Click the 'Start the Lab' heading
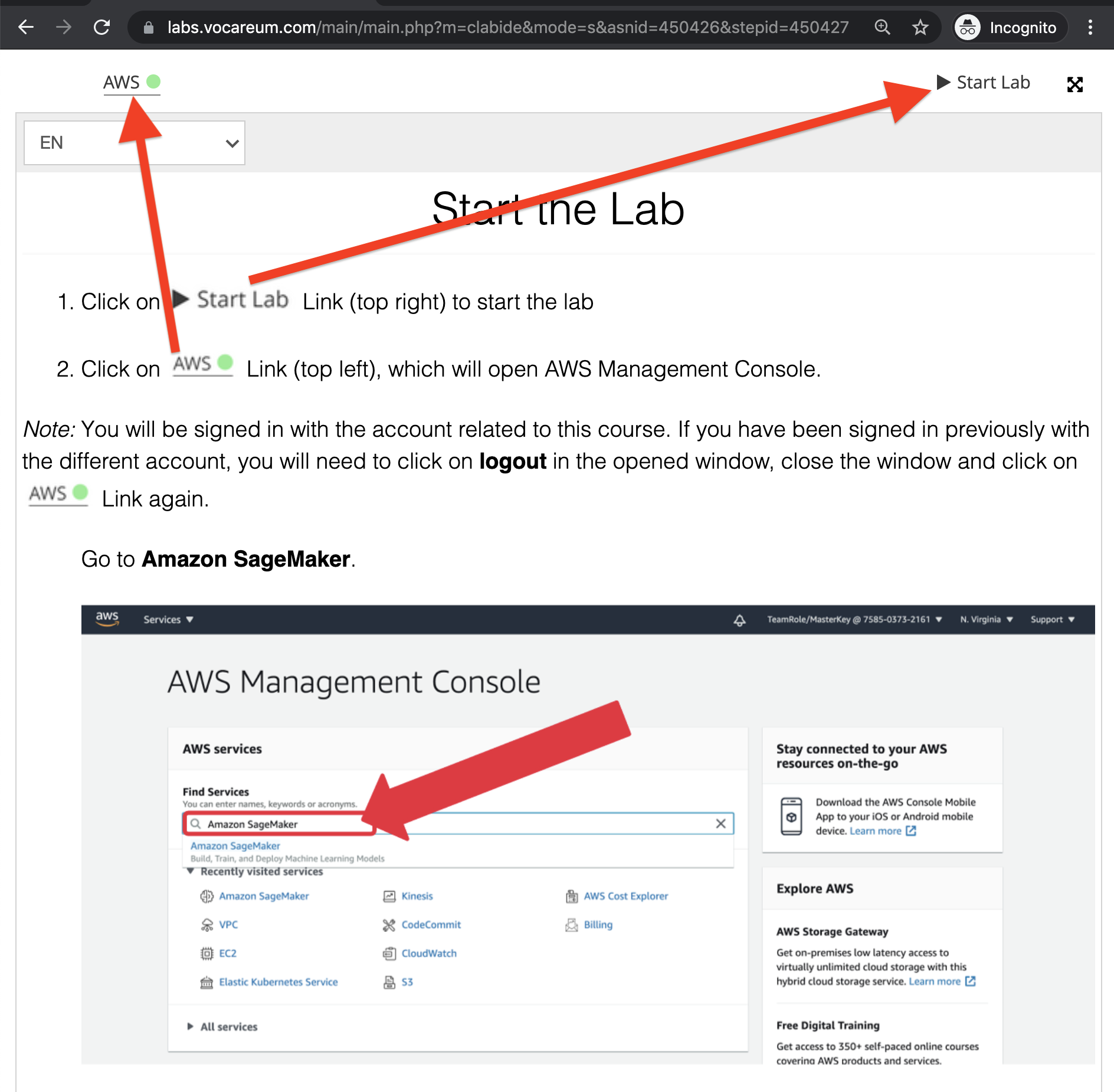The width and height of the screenshot is (1114, 1092). pyautogui.click(x=558, y=209)
